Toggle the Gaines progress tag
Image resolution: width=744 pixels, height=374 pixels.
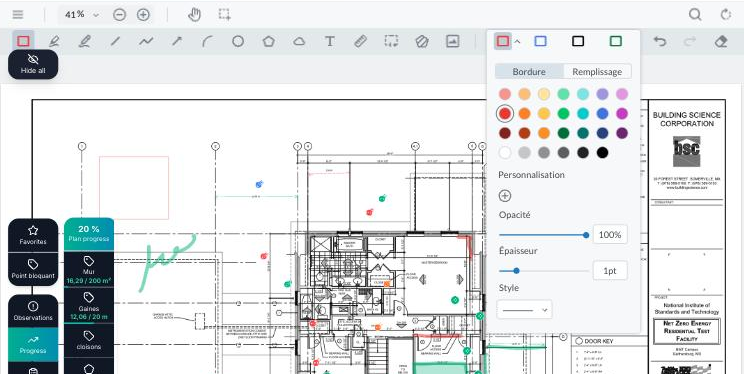pos(89,306)
